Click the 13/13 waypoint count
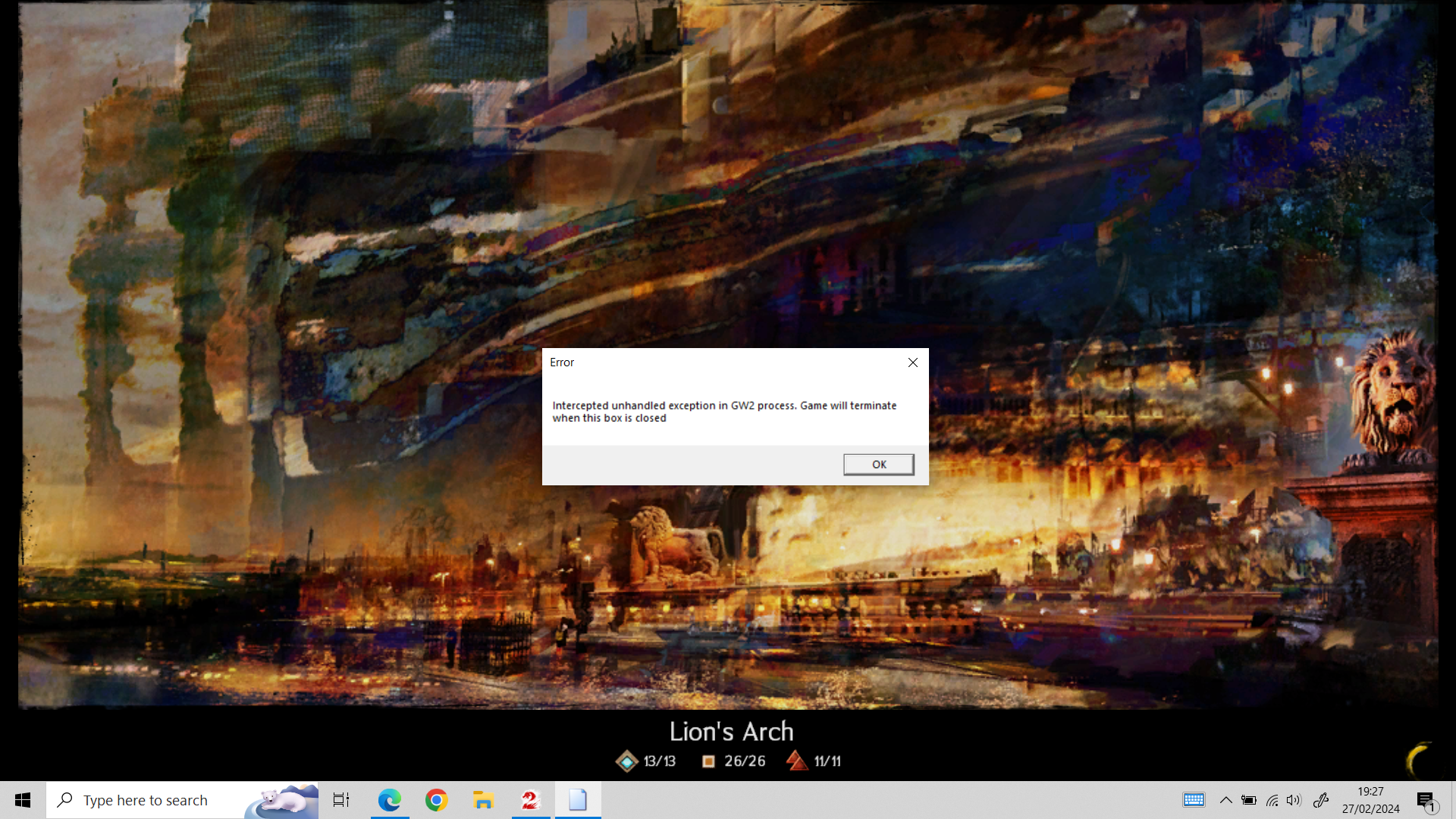 (x=660, y=761)
